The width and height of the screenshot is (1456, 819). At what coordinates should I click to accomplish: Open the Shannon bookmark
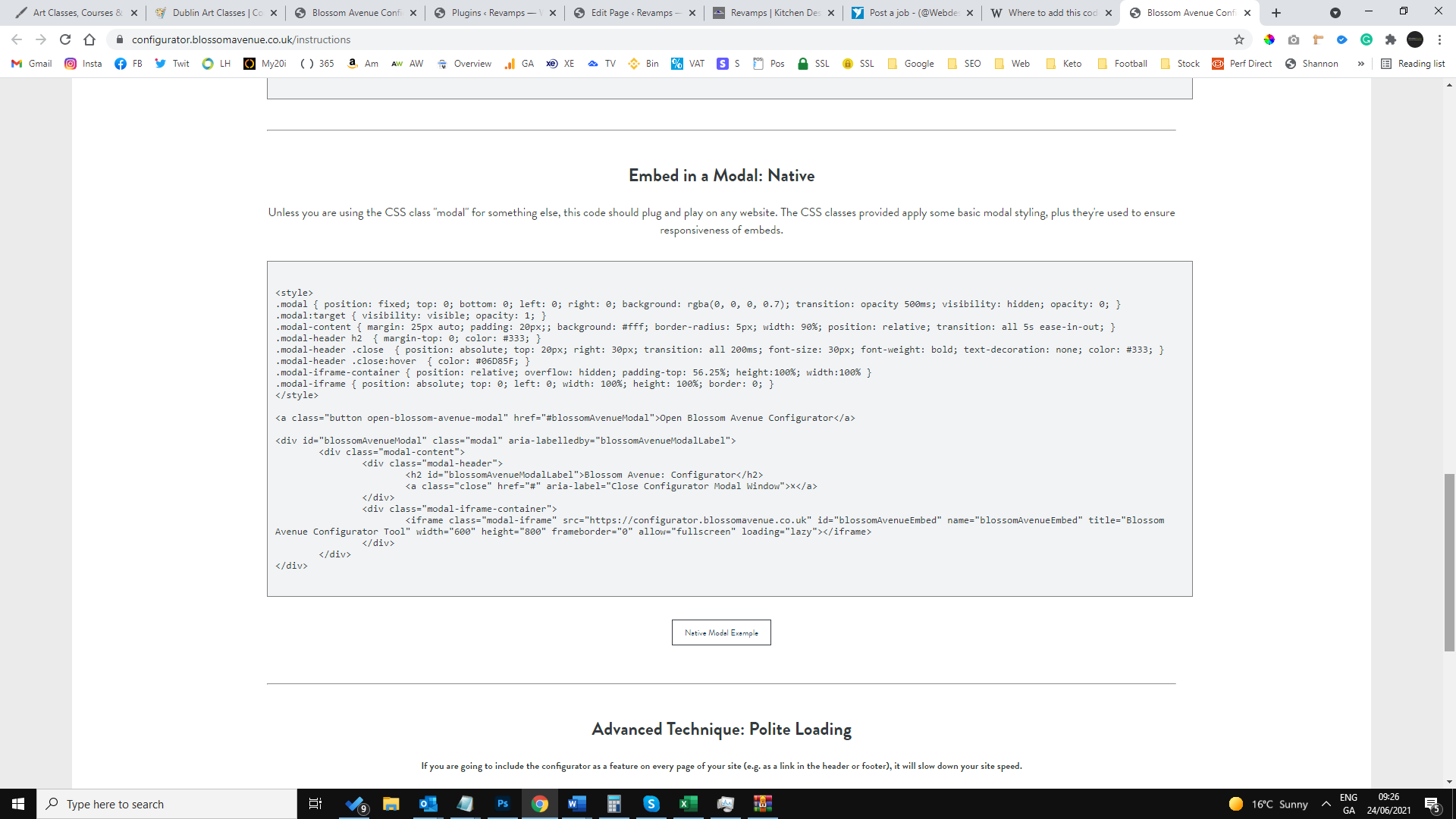coord(1312,64)
